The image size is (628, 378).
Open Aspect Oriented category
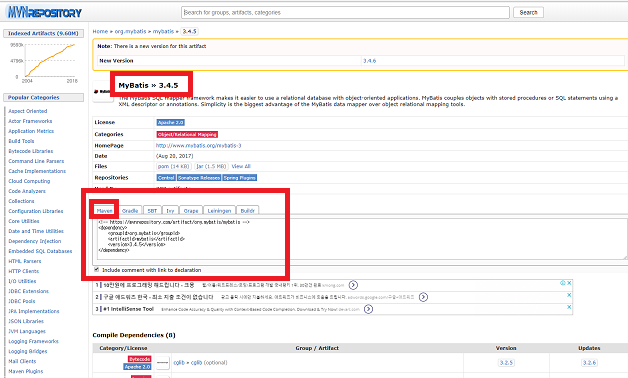28,111
